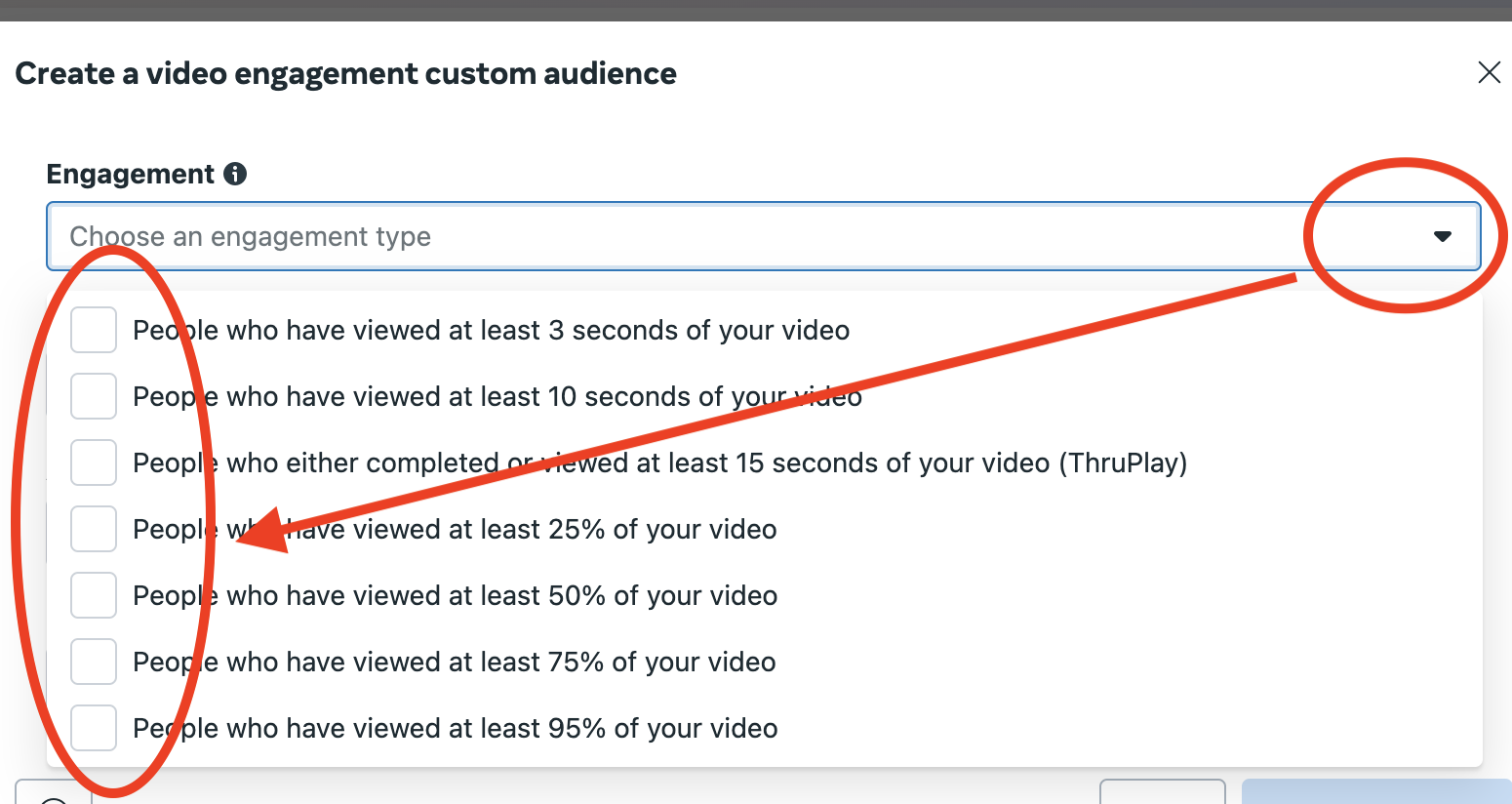Select 'viewed at least 25%' option text
The height and width of the screenshot is (804, 1512).
pyautogui.click(x=455, y=530)
